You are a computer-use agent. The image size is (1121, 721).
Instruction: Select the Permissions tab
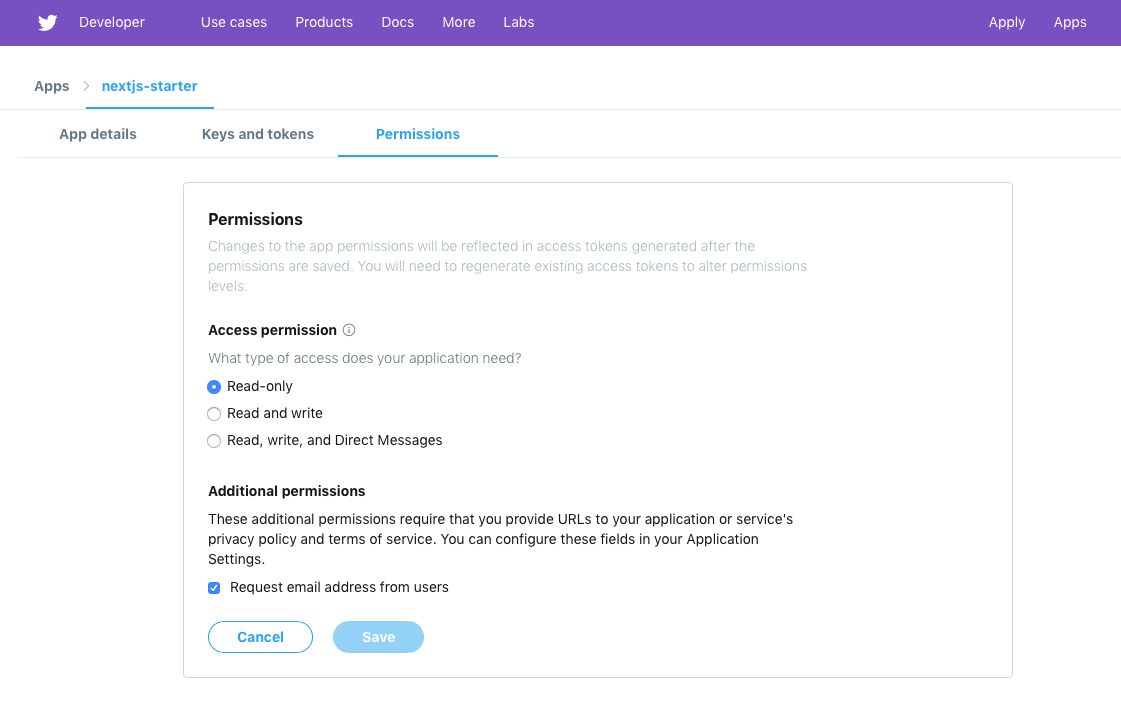(417, 133)
